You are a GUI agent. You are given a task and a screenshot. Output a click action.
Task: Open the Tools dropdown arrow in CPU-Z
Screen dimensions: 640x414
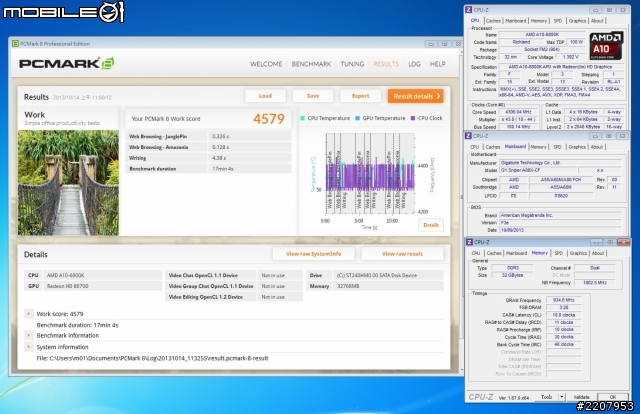562,397
